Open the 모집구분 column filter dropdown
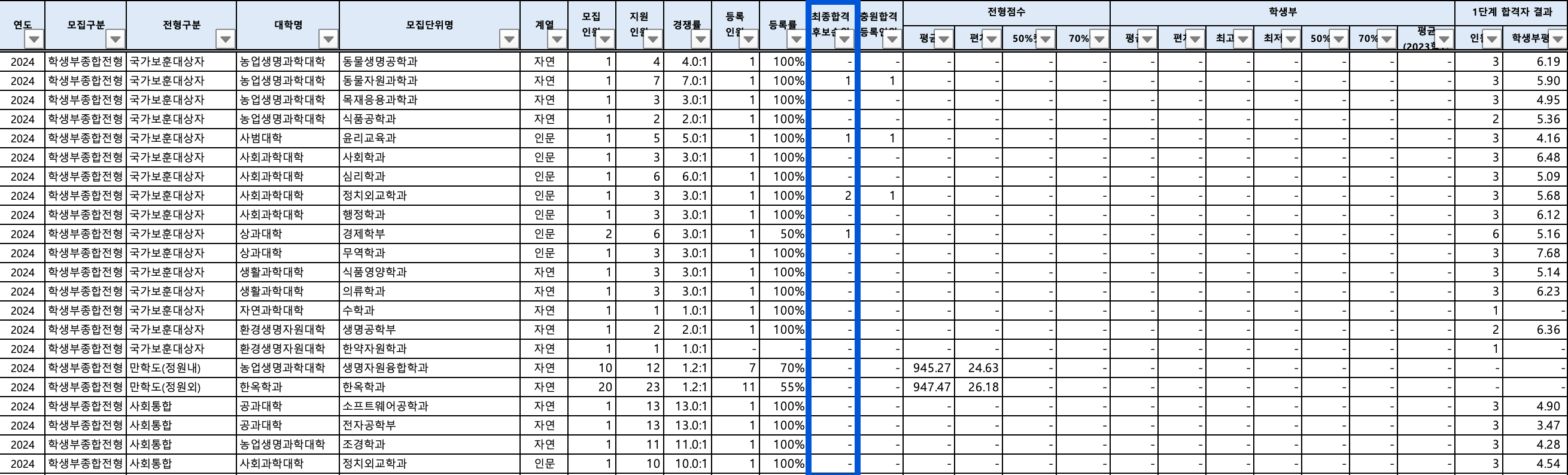 click(115, 39)
